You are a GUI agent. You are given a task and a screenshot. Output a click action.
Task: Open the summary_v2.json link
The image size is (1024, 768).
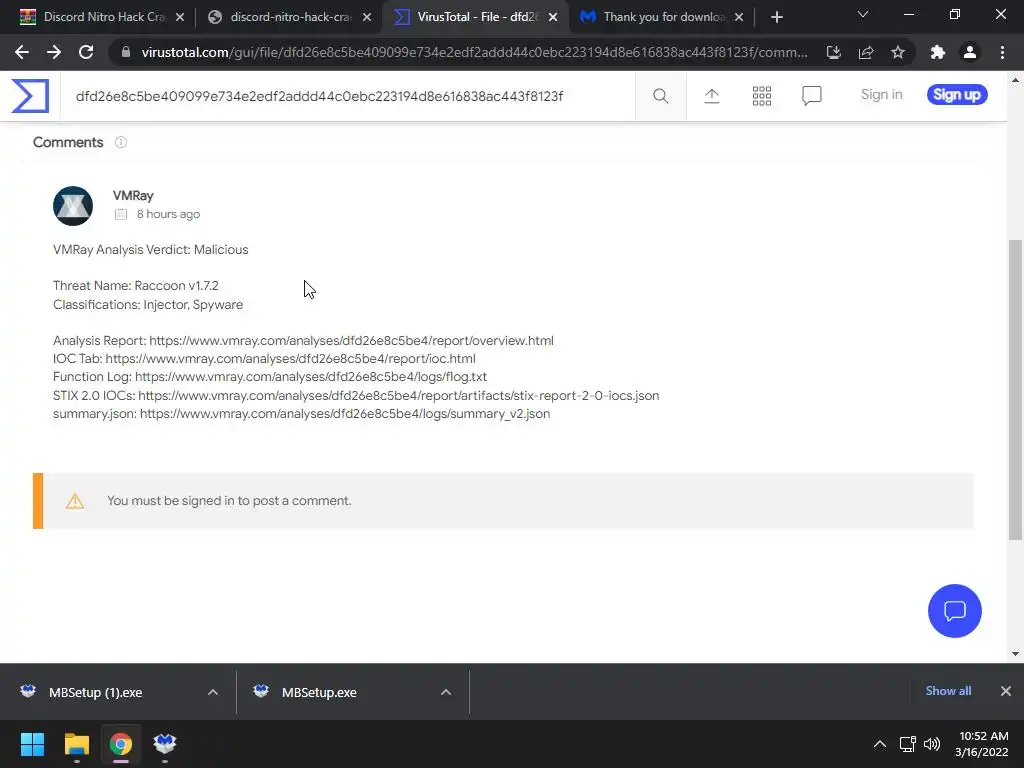(x=345, y=413)
